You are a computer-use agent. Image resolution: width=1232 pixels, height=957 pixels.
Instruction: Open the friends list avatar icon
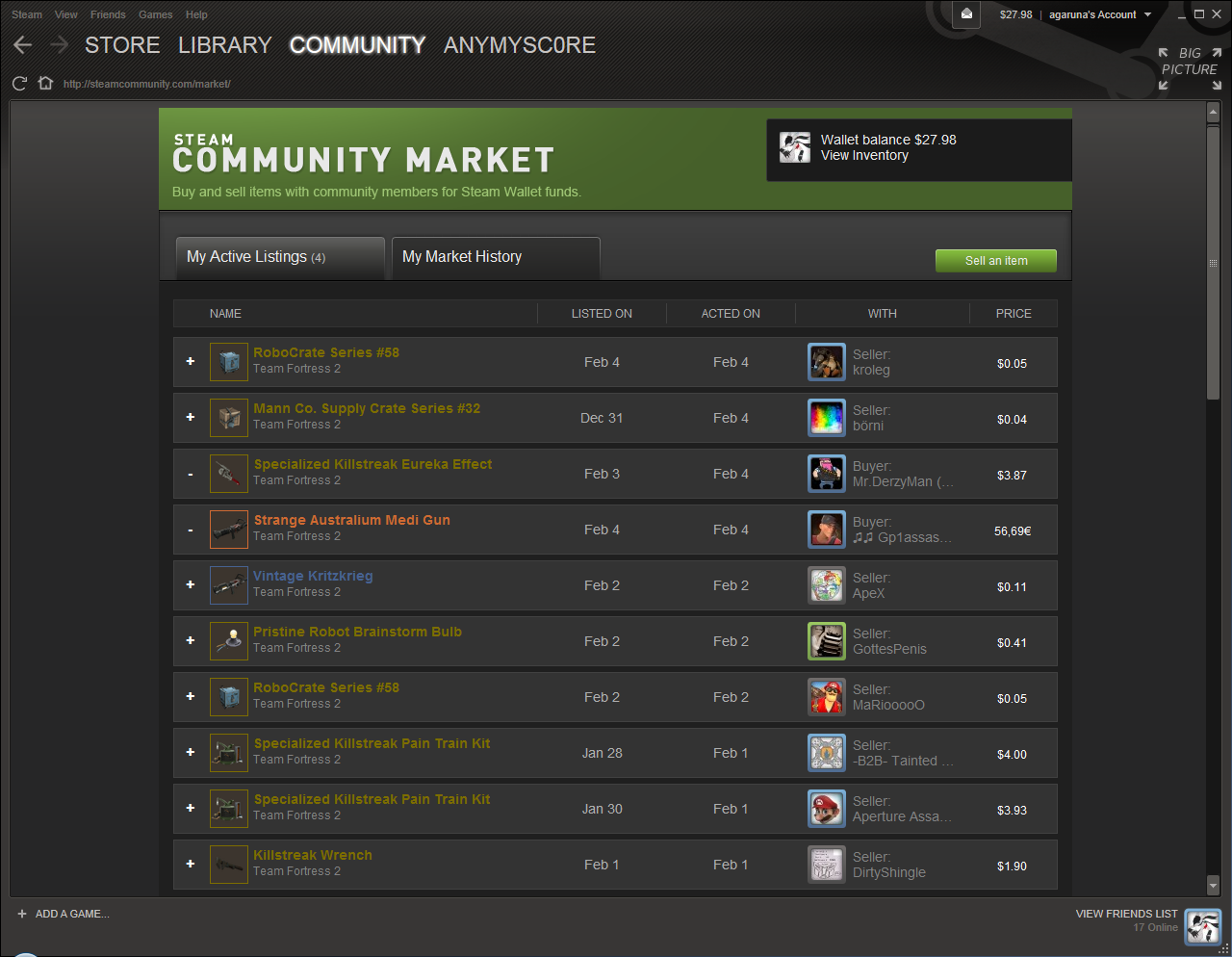click(x=1203, y=927)
